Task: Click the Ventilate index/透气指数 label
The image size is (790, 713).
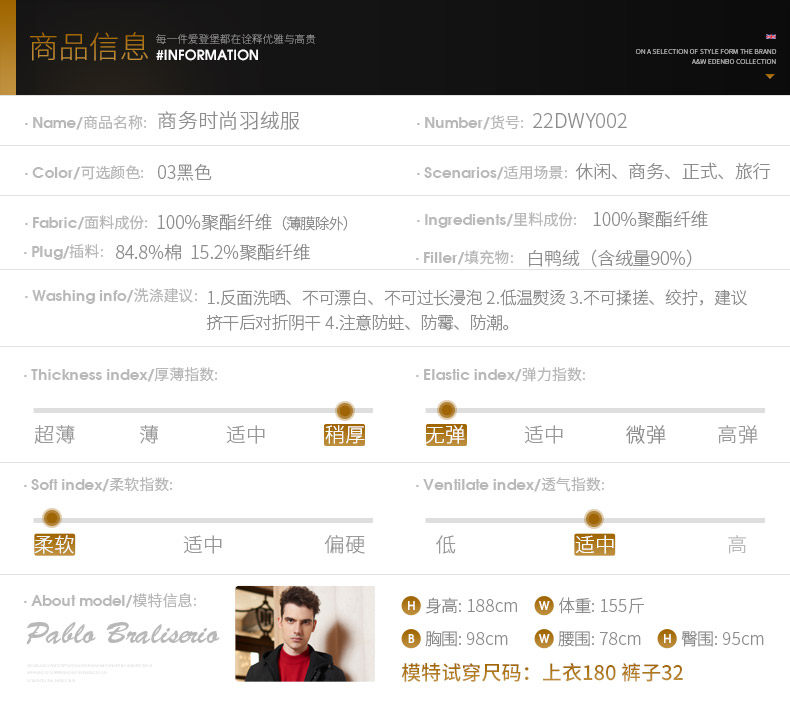Action: pyautogui.click(x=514, y=484)
